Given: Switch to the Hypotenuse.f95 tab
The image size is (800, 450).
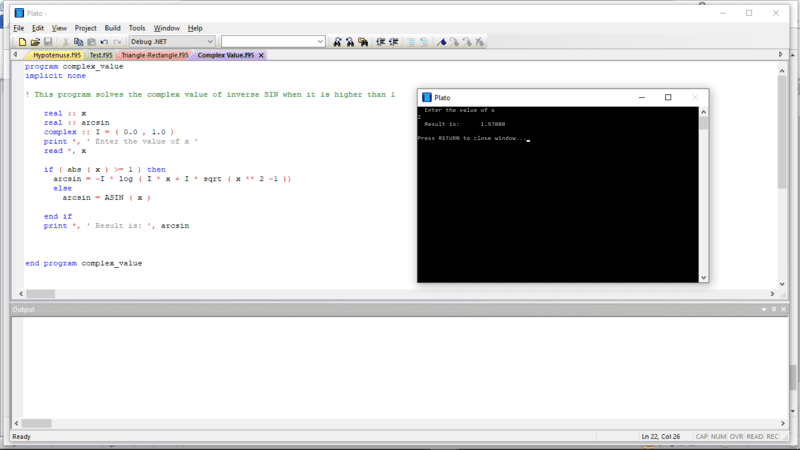Looking at the screenshot, I should click(58, 56).
